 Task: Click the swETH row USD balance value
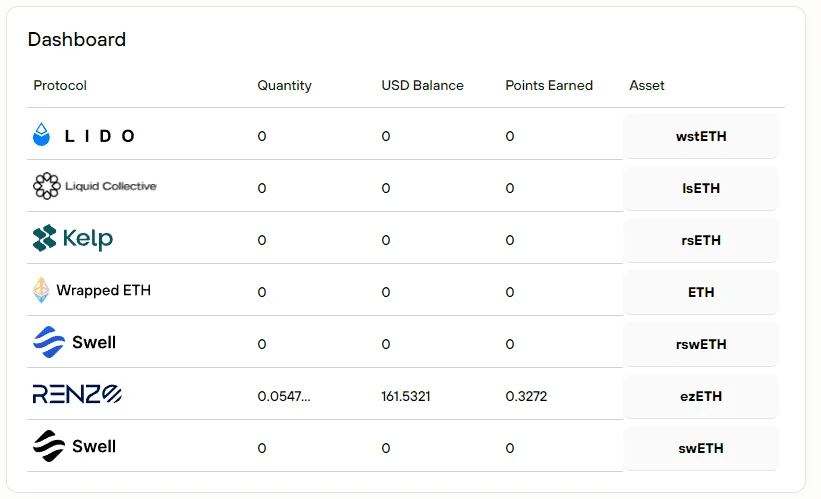coord(386,448)
